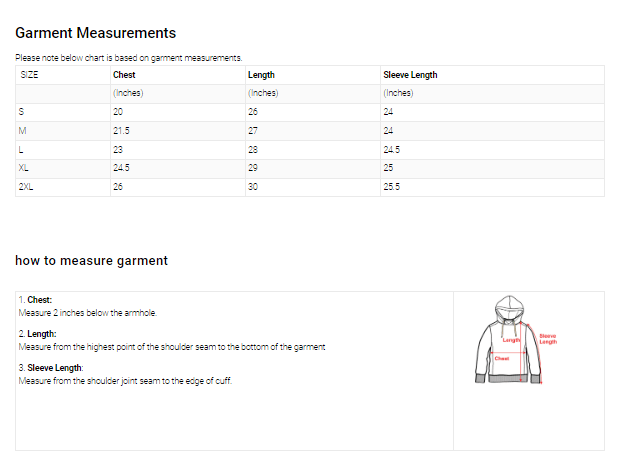
Task: Click the '1. Chest:' instruction title
Action: pos(35,300)
